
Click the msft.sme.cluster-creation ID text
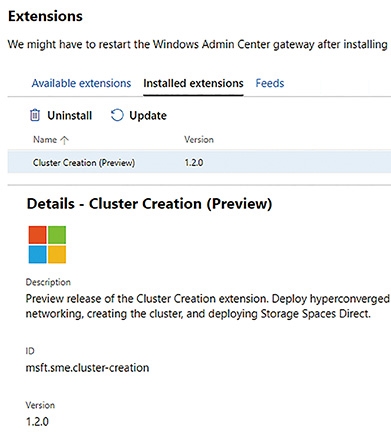tap(87, 368)
